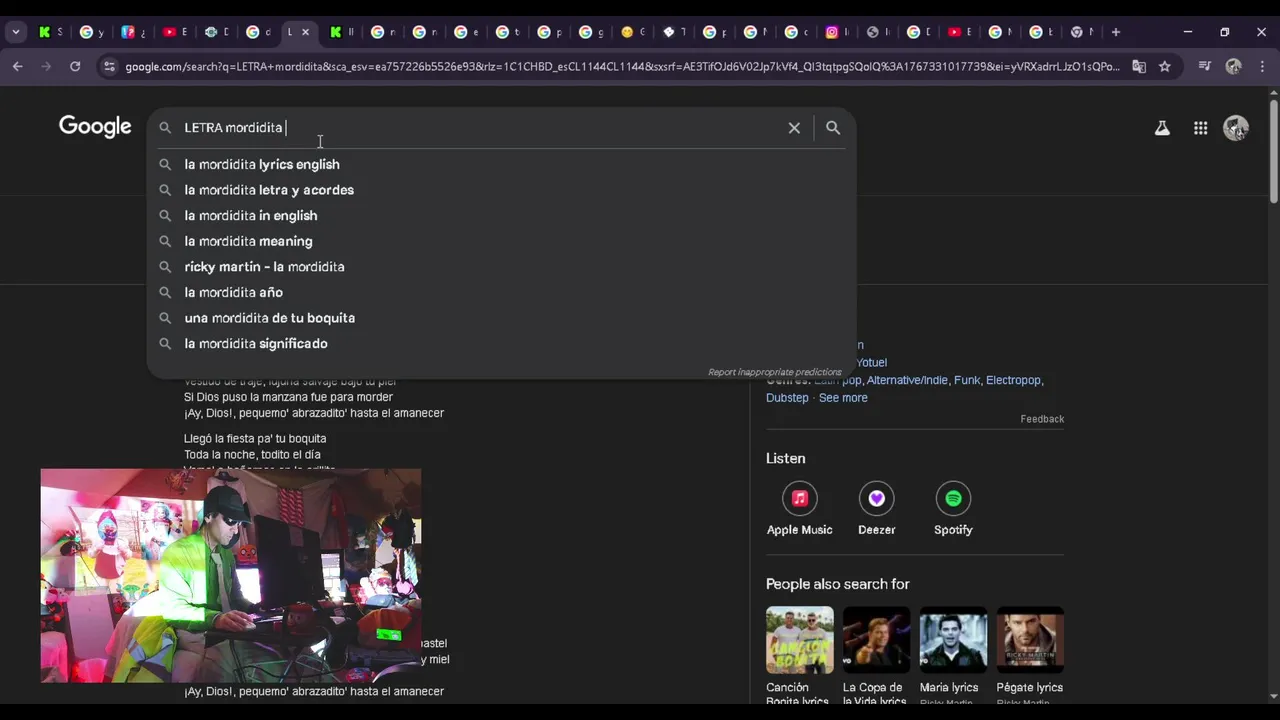Click the Google logo
Screen dimensions: 1280x720
(x=95, y=127)
